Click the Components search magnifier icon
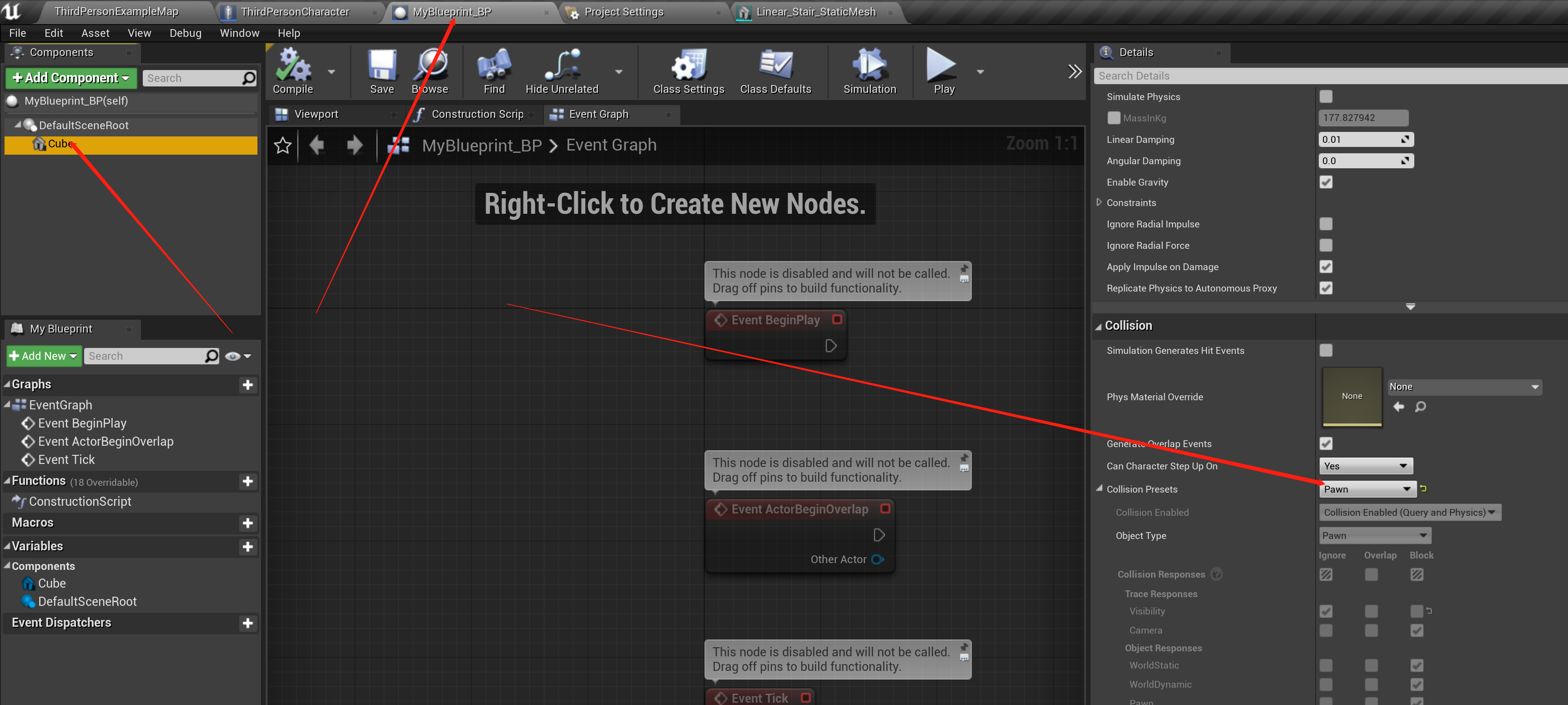 tap(248, 78)
